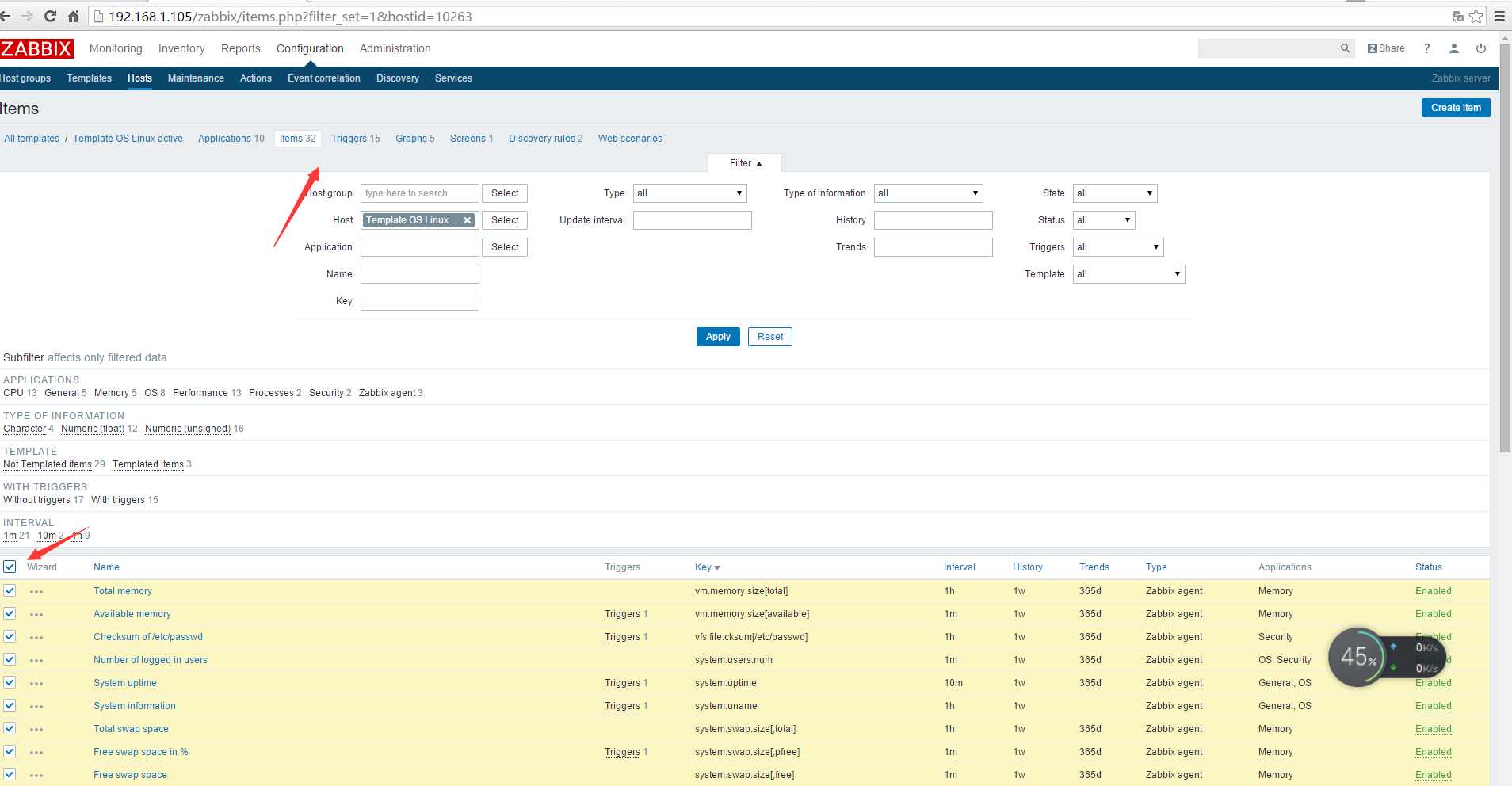The width and height of the screenshot is (1512, 786).
Task: Open the Inventory menu
Action: point(181,48)
